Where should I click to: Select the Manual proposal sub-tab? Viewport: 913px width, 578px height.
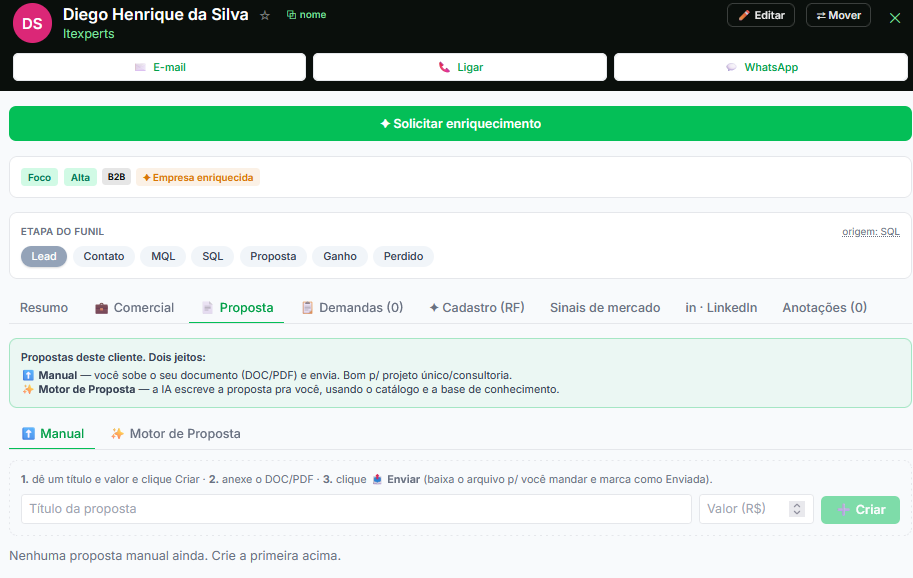pyautogui.click(x=52, y=434)
